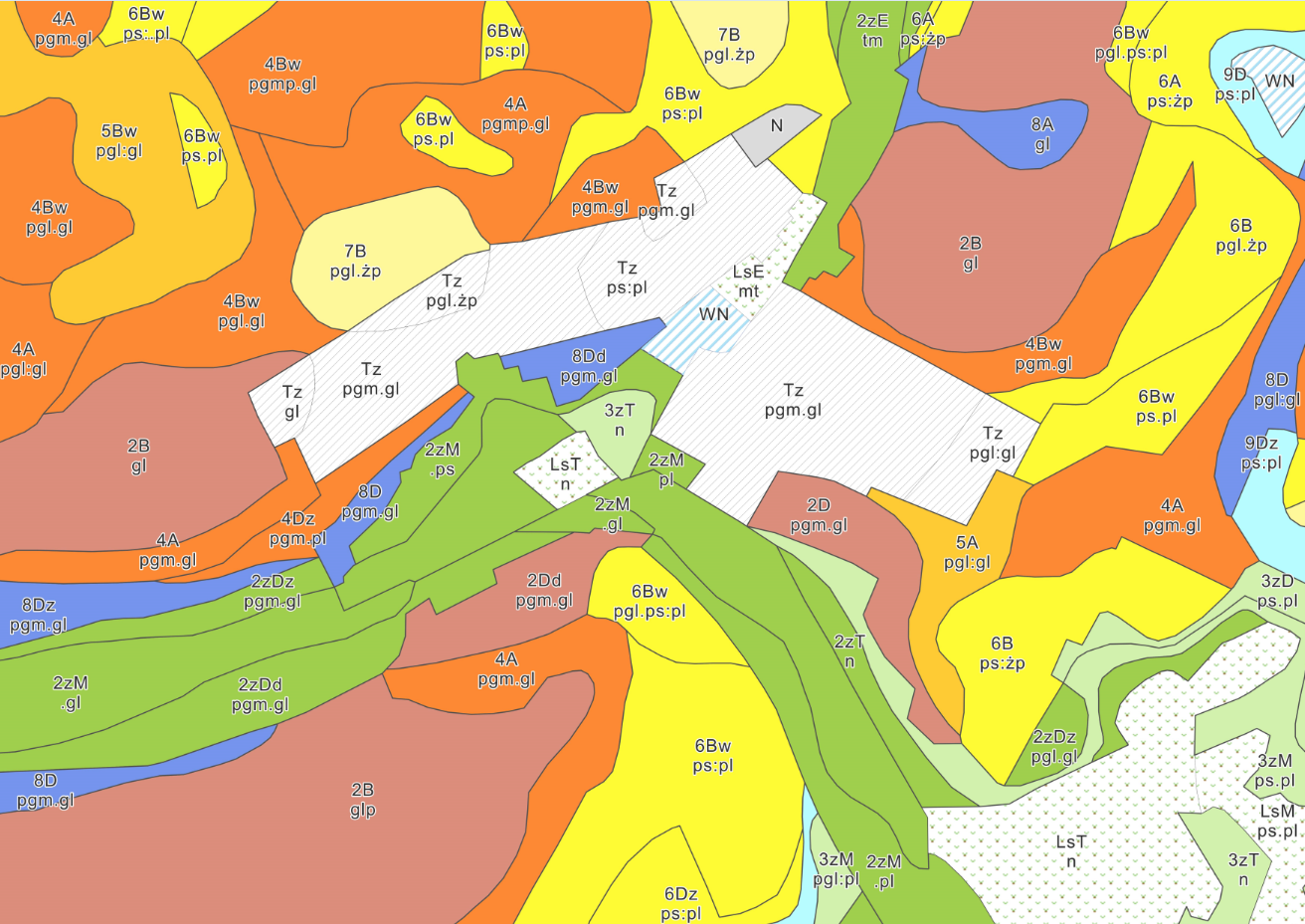Select the 2zT n green strip

[x=848, y=651]
